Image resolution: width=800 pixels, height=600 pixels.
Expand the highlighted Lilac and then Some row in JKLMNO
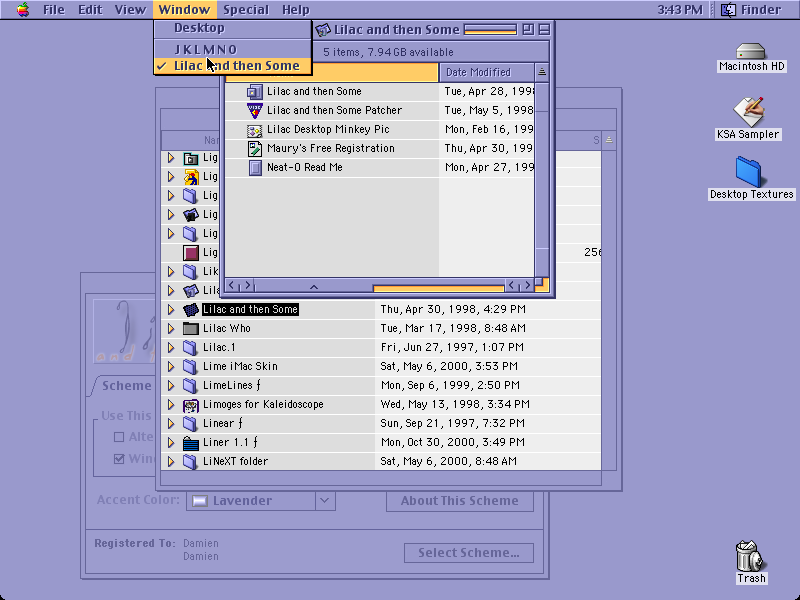pyautogui.click(x=171, y=310)
